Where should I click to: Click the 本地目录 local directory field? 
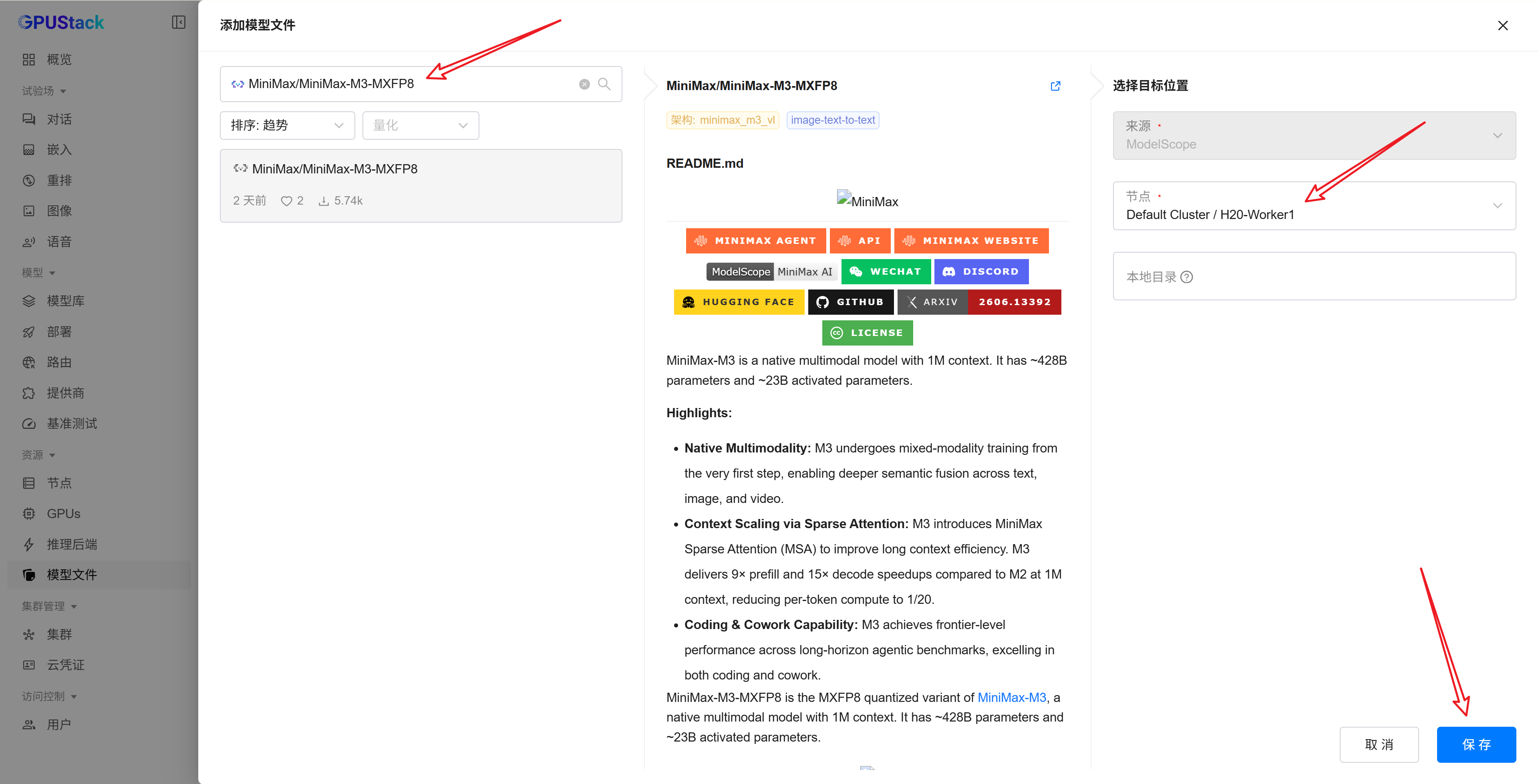[1314, 276]
